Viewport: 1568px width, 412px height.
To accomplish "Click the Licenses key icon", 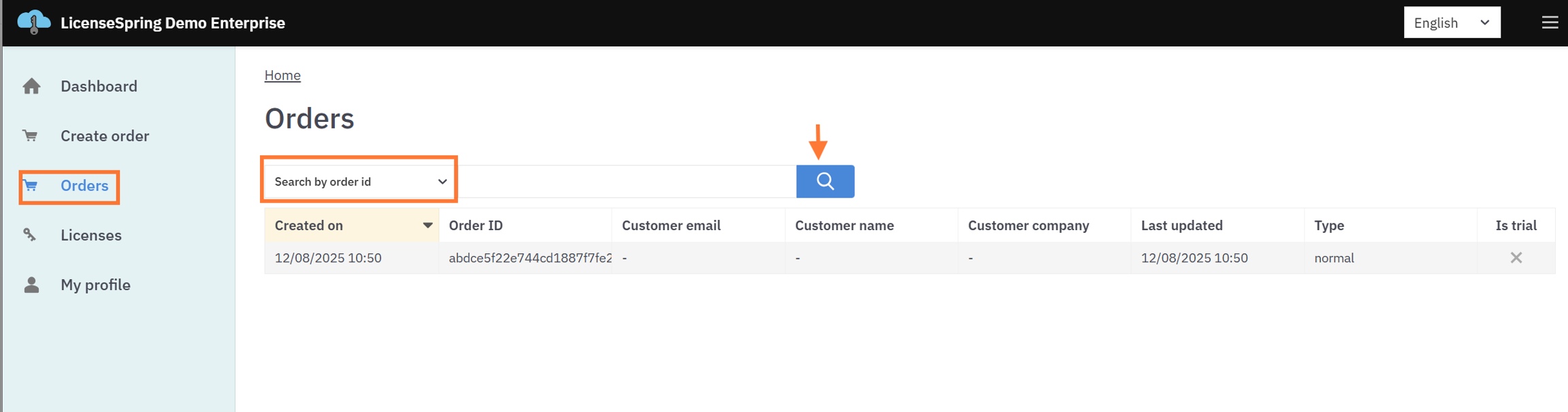I will pyautogui.click(x=30, y=235).
